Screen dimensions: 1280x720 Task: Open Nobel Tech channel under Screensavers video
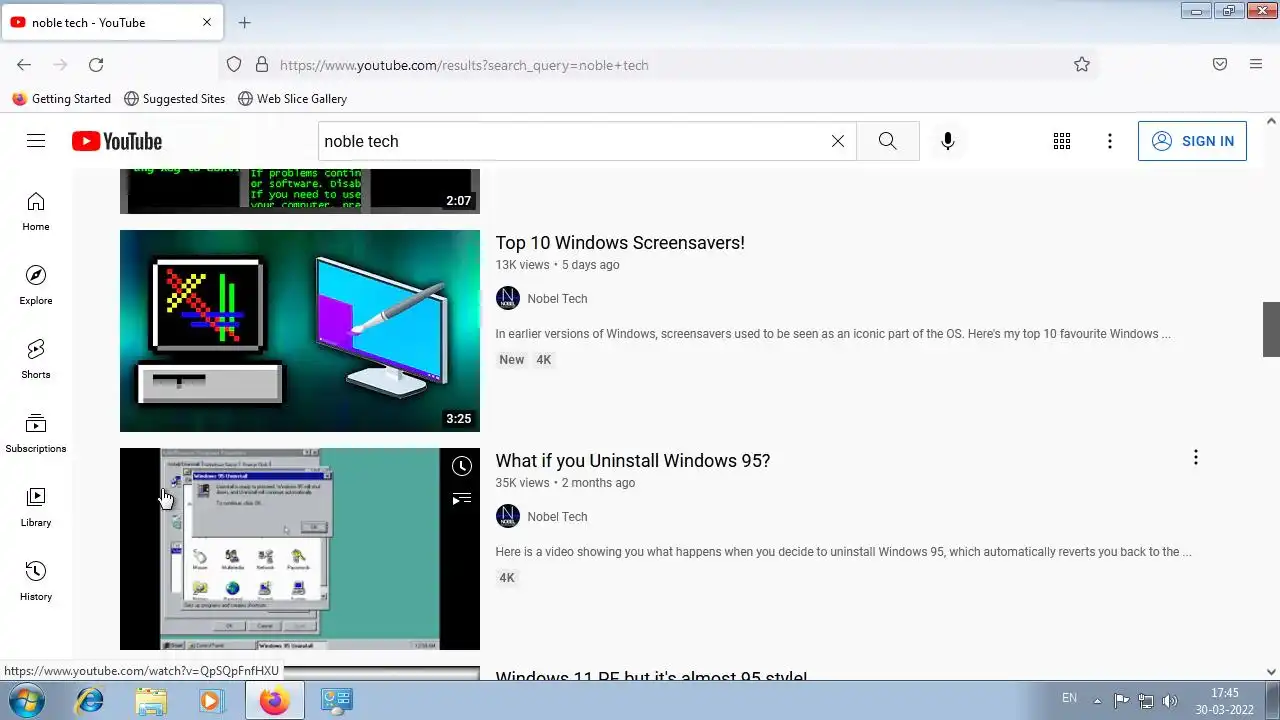coord(557,299)
